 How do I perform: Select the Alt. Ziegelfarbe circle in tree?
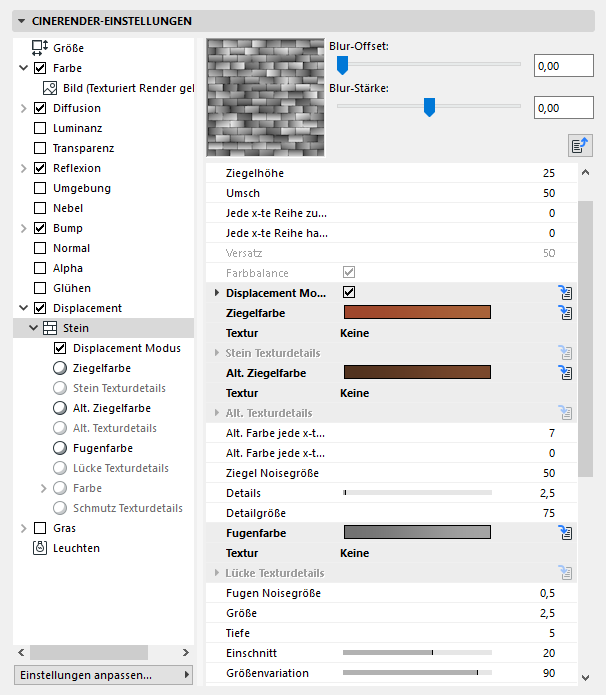[60, 408]
